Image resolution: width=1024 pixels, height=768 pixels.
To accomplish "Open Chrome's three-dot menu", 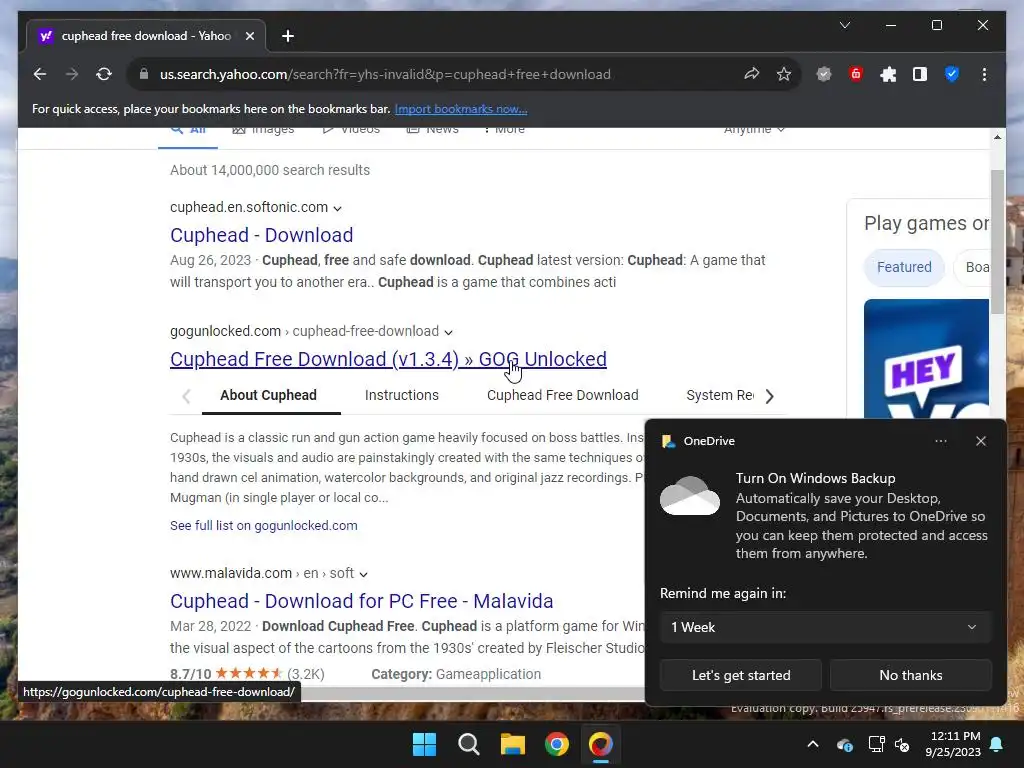I will pos(984,74).
